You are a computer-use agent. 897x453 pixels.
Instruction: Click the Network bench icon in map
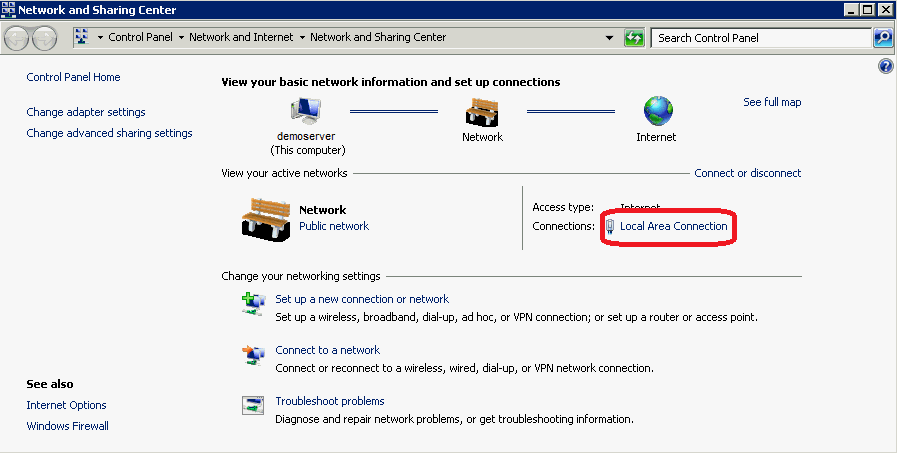click(x=482, y=110)
